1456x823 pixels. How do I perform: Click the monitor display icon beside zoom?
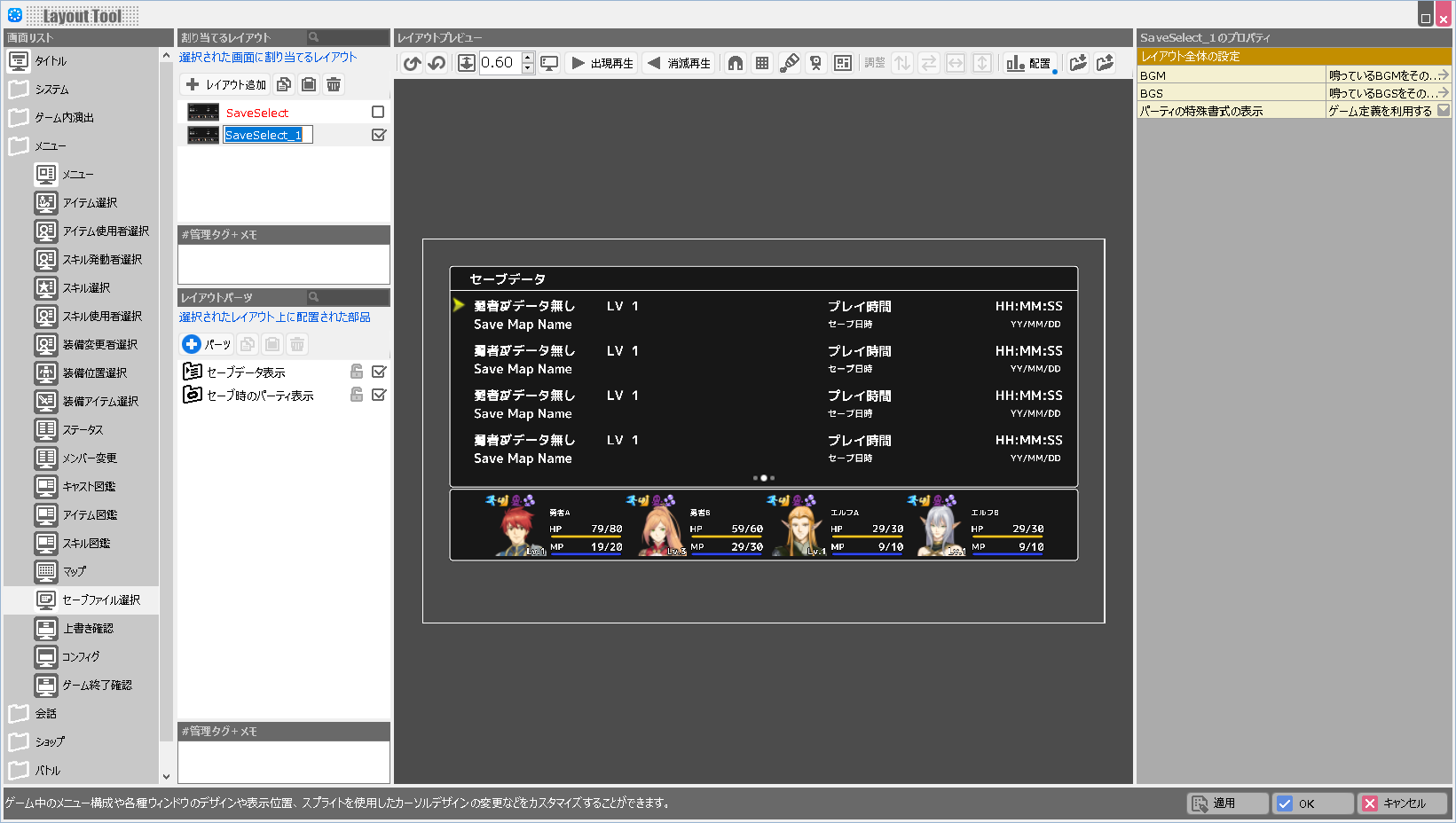coord(550,63)
